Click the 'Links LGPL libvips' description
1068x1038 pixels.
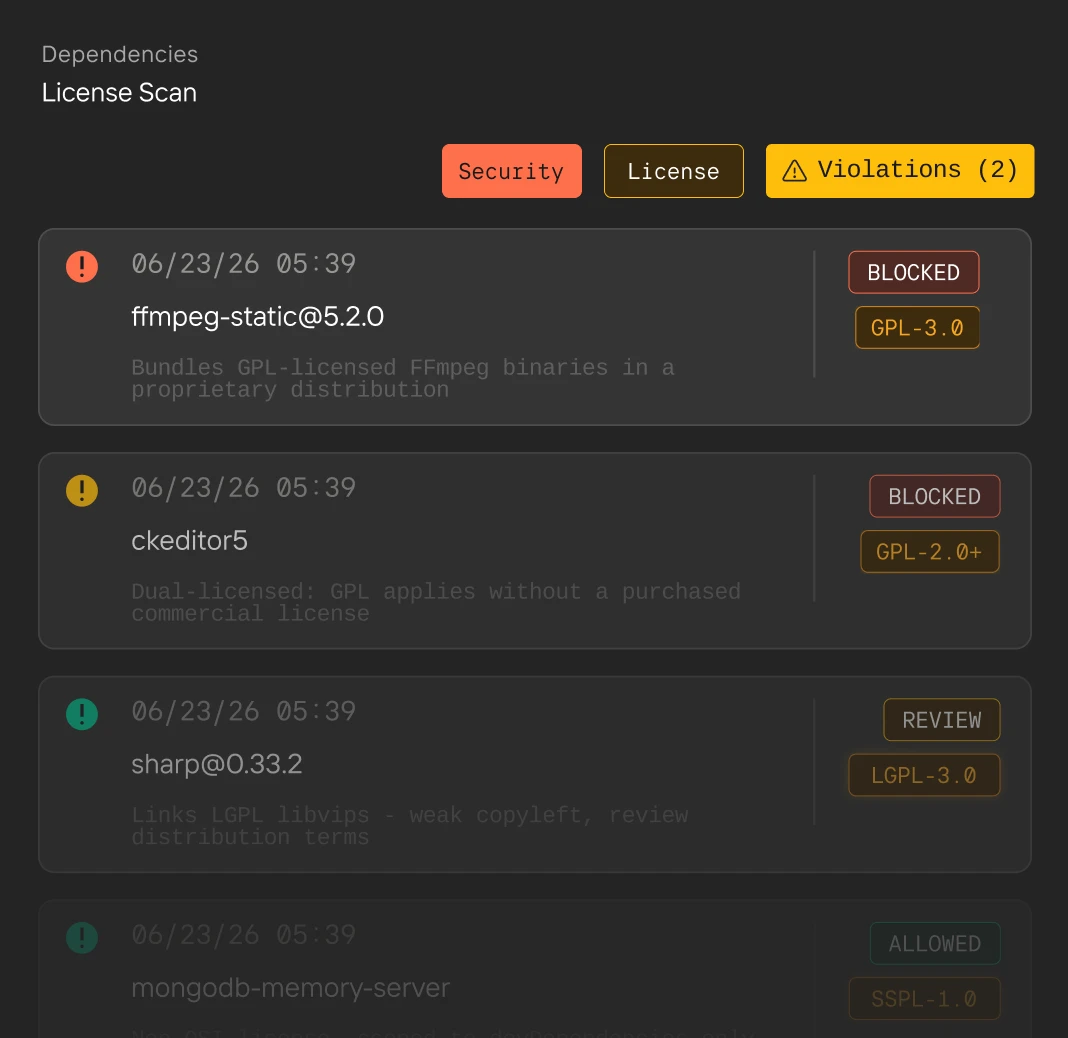pyautogui.click(x=409, y=826)
